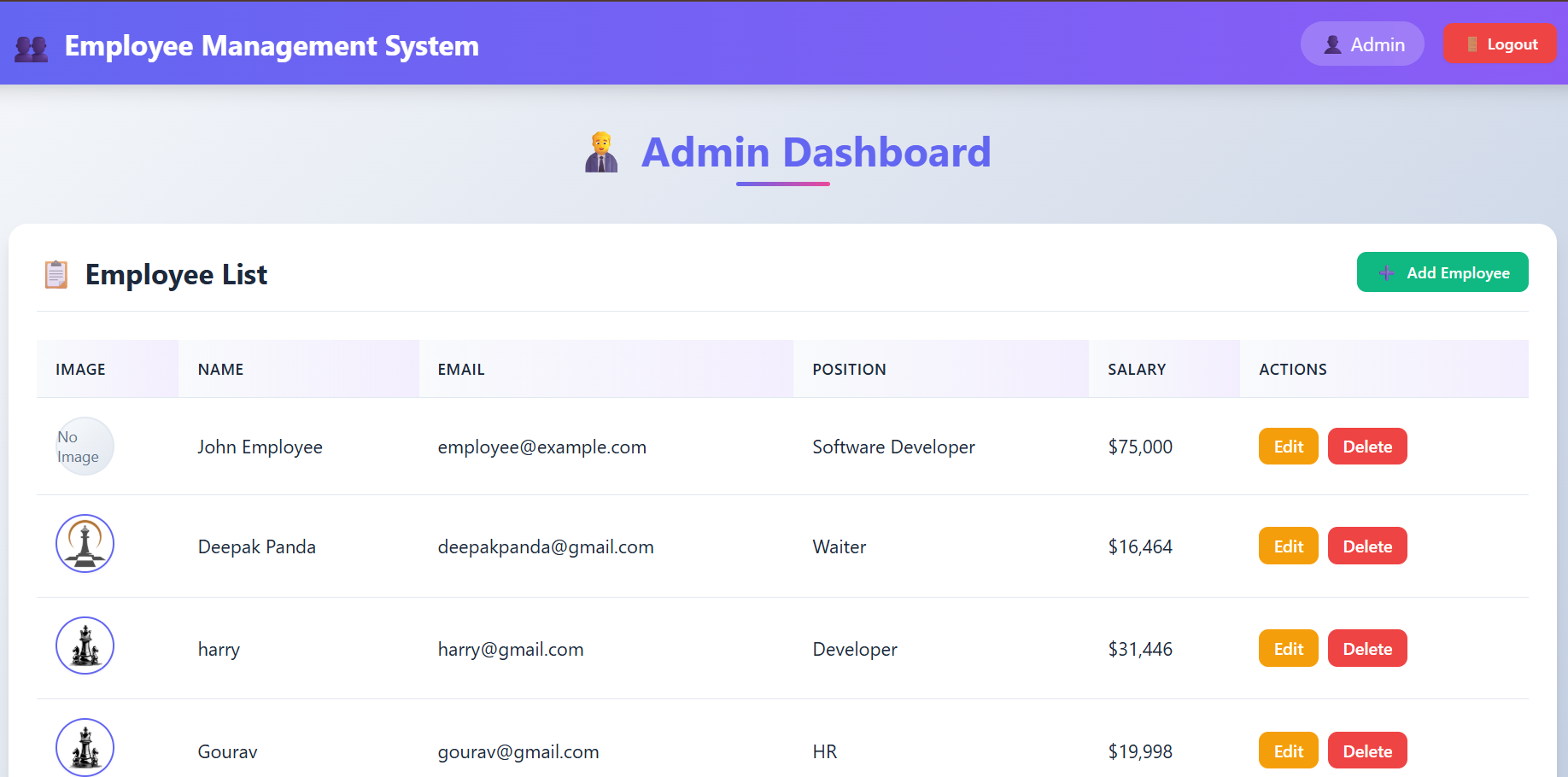Viewport: 1568px width, 777px height.
Task: Click the clipboard icon next to Employee List
Action: coord(56,274)
